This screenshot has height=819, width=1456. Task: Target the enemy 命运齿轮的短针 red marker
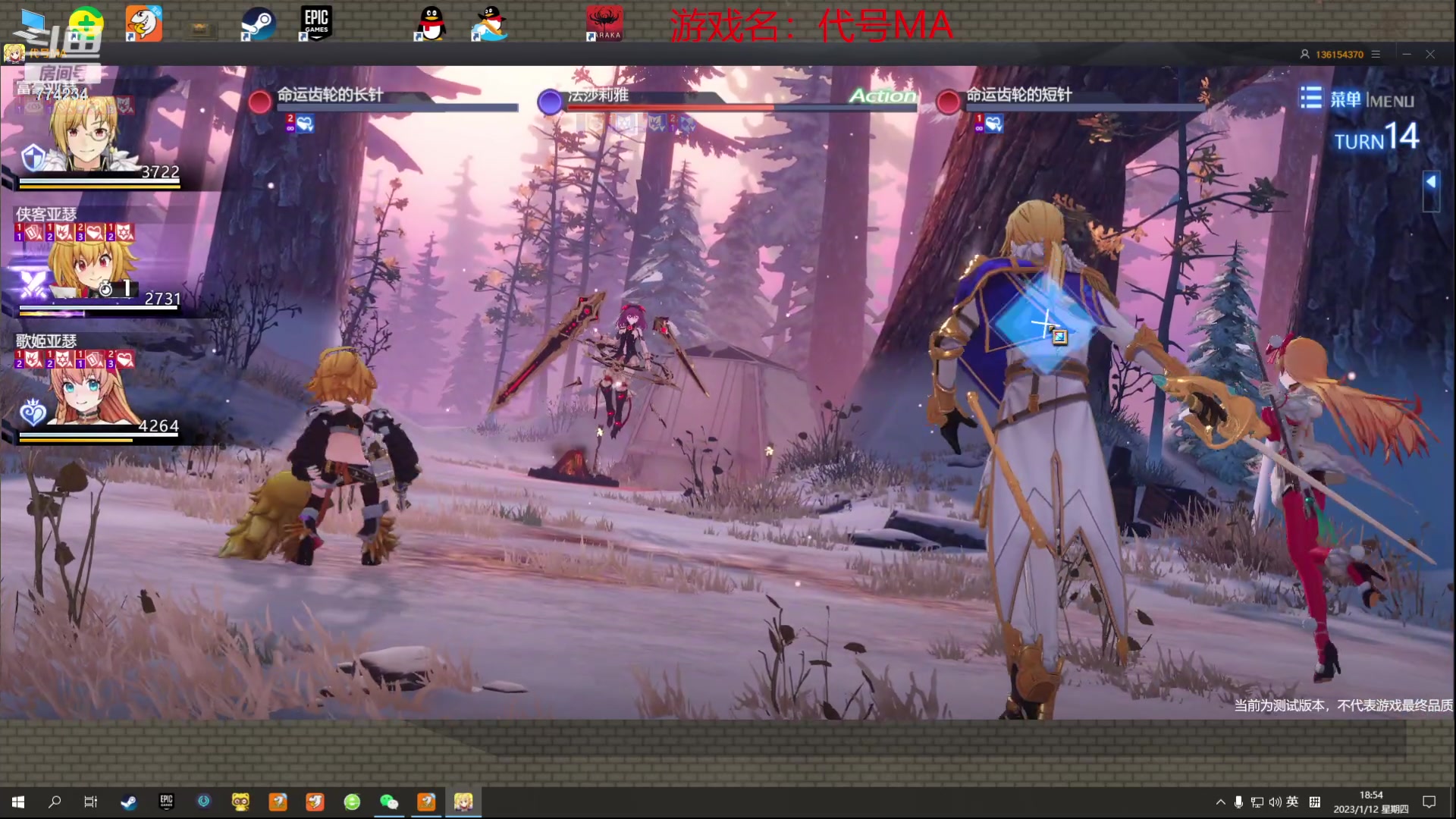click(x=948, y=102)
